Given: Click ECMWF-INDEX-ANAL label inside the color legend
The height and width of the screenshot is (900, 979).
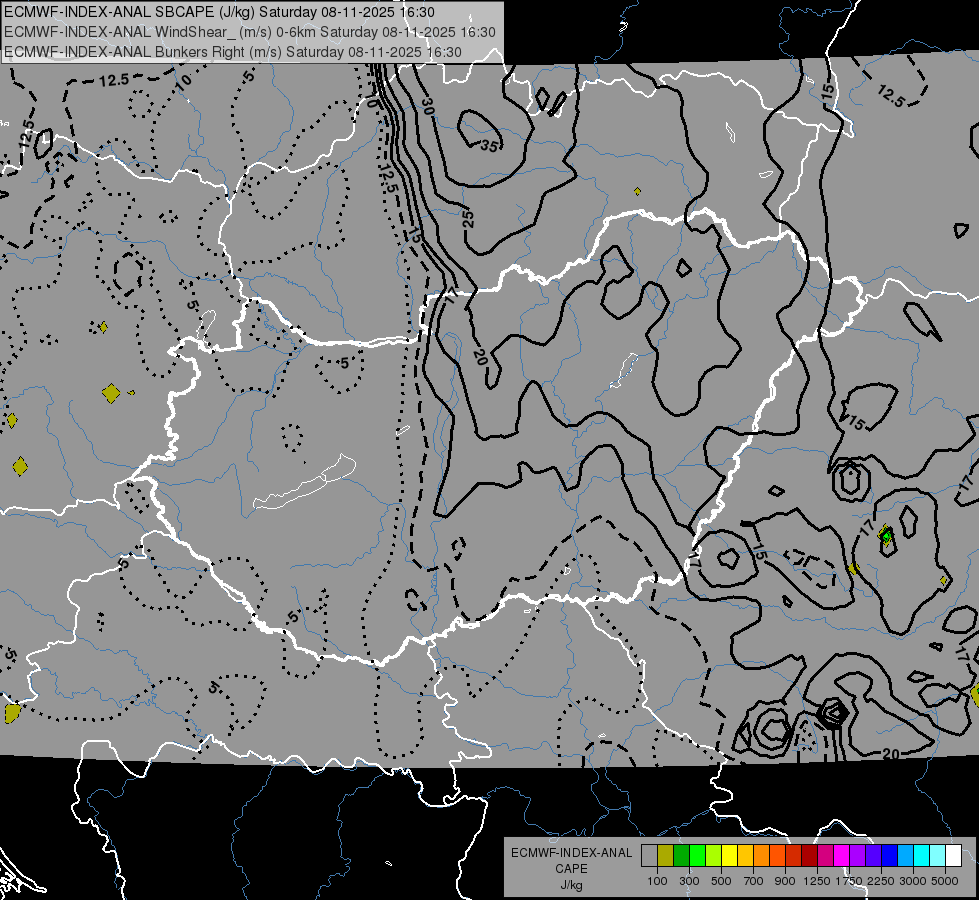Looking at the screenshot, I should [571, 853].
